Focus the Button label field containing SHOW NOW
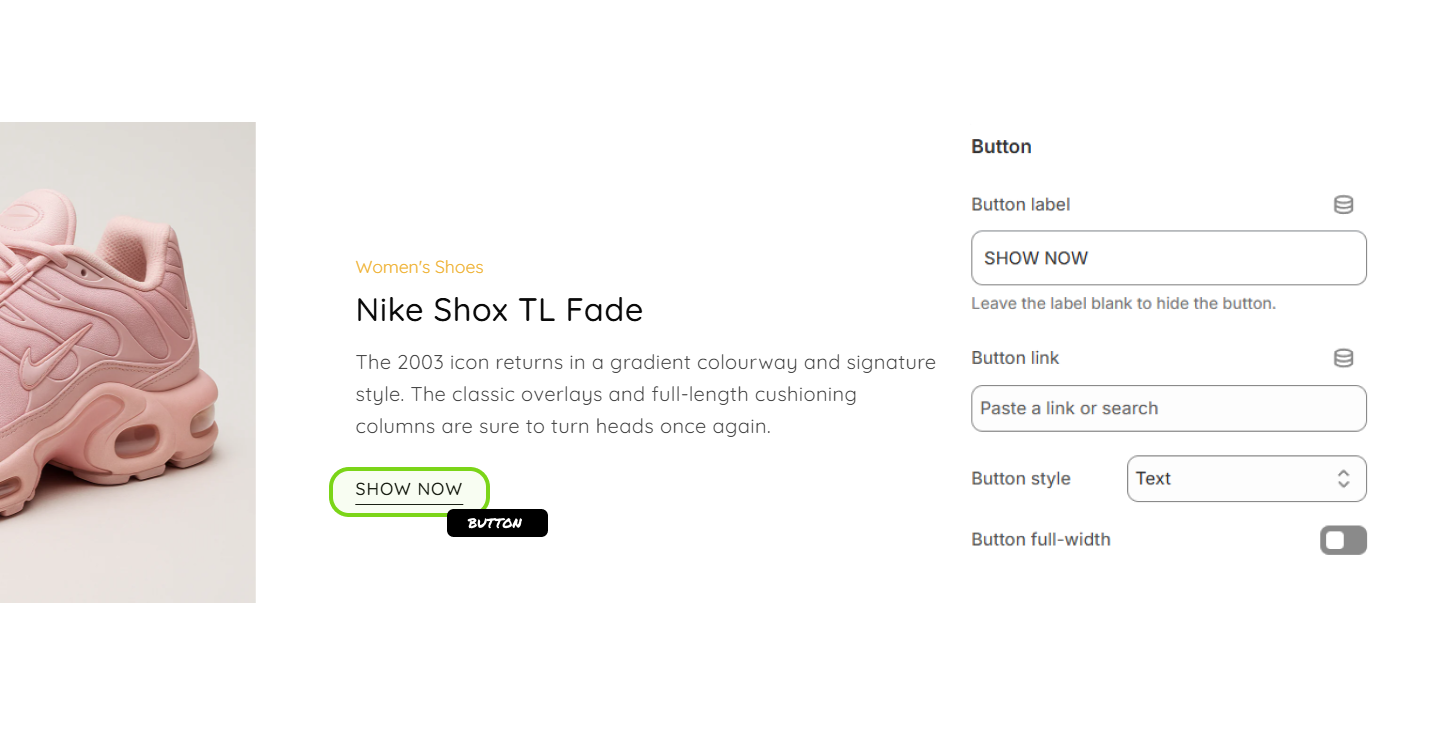1432x738 pixels. 1168,258
